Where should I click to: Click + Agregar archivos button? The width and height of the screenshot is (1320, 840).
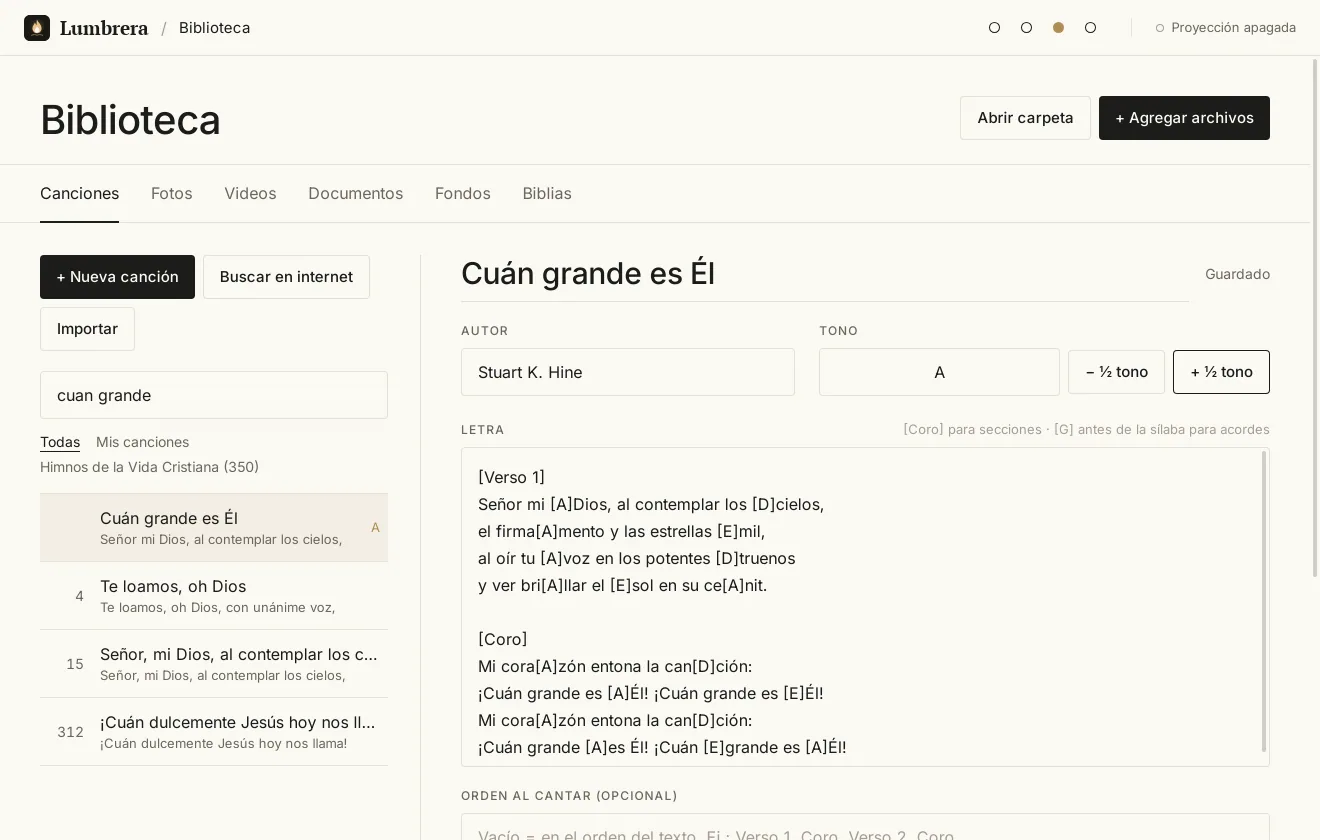[1184, 118]
